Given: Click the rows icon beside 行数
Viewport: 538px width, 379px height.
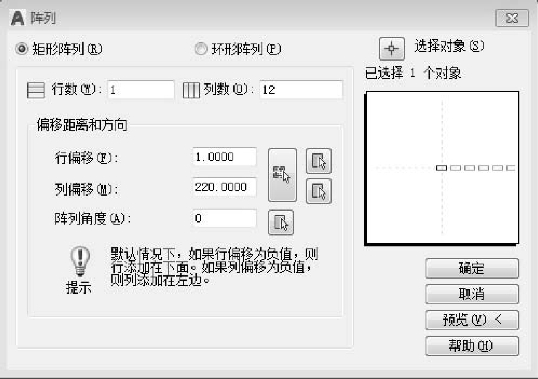Looking at the screenshot, I should (36, 90).
